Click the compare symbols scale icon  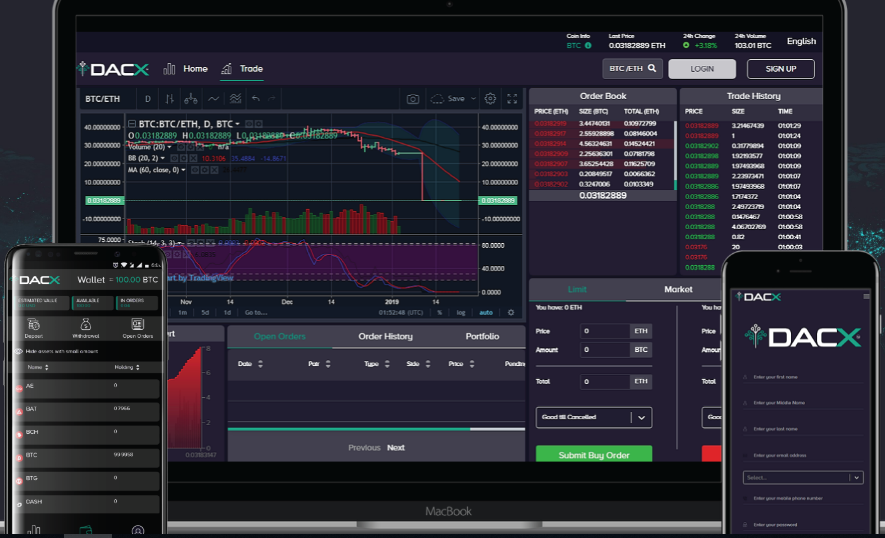click(x=191, y=99)
